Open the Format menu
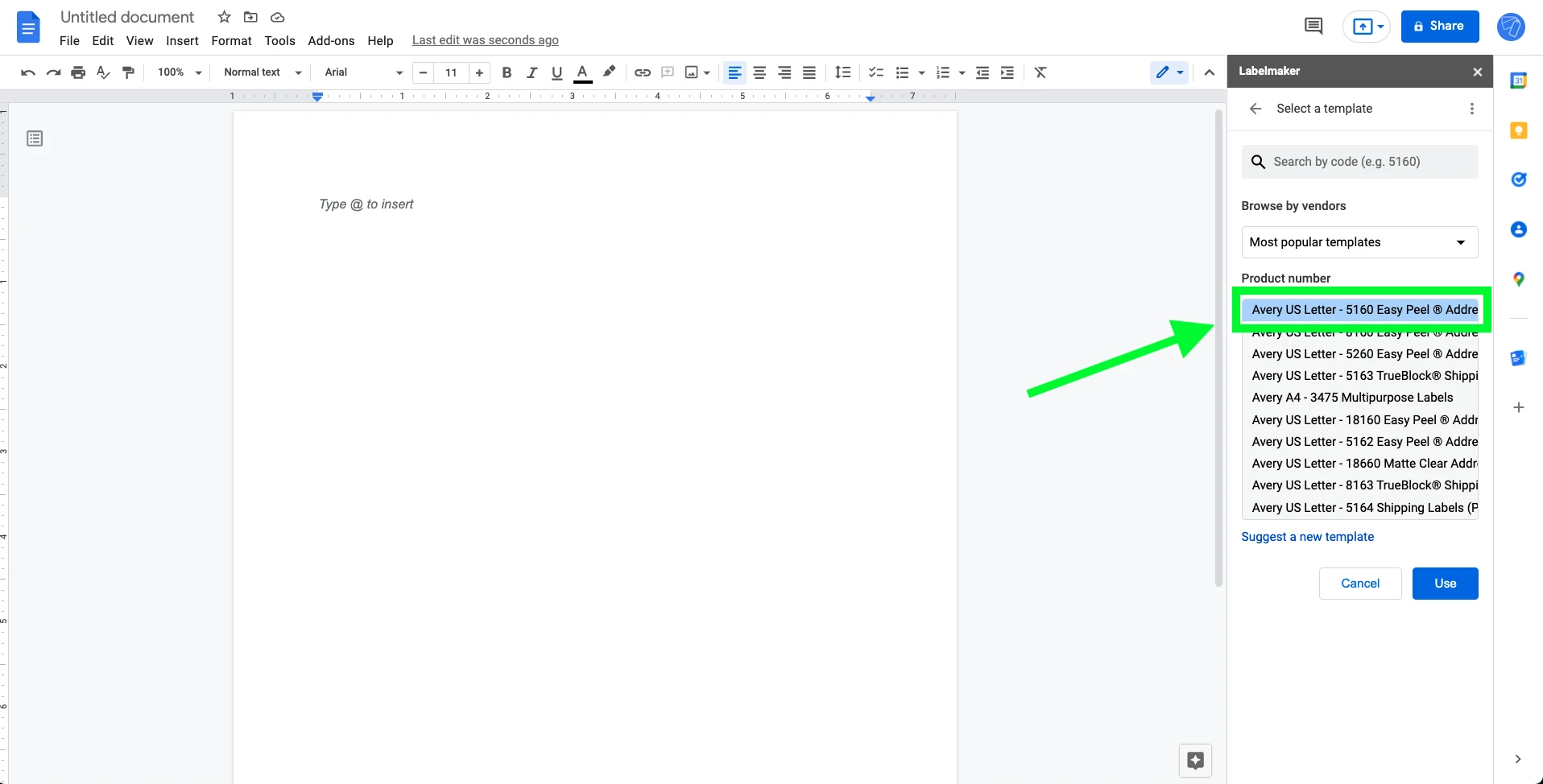1543x784 pixels. (231, 41)
